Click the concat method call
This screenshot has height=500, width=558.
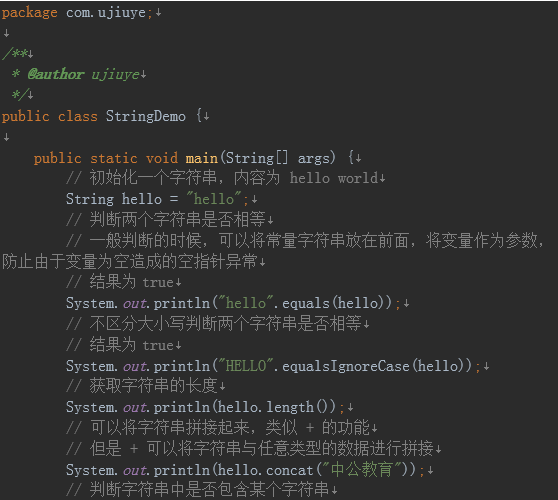289,470
